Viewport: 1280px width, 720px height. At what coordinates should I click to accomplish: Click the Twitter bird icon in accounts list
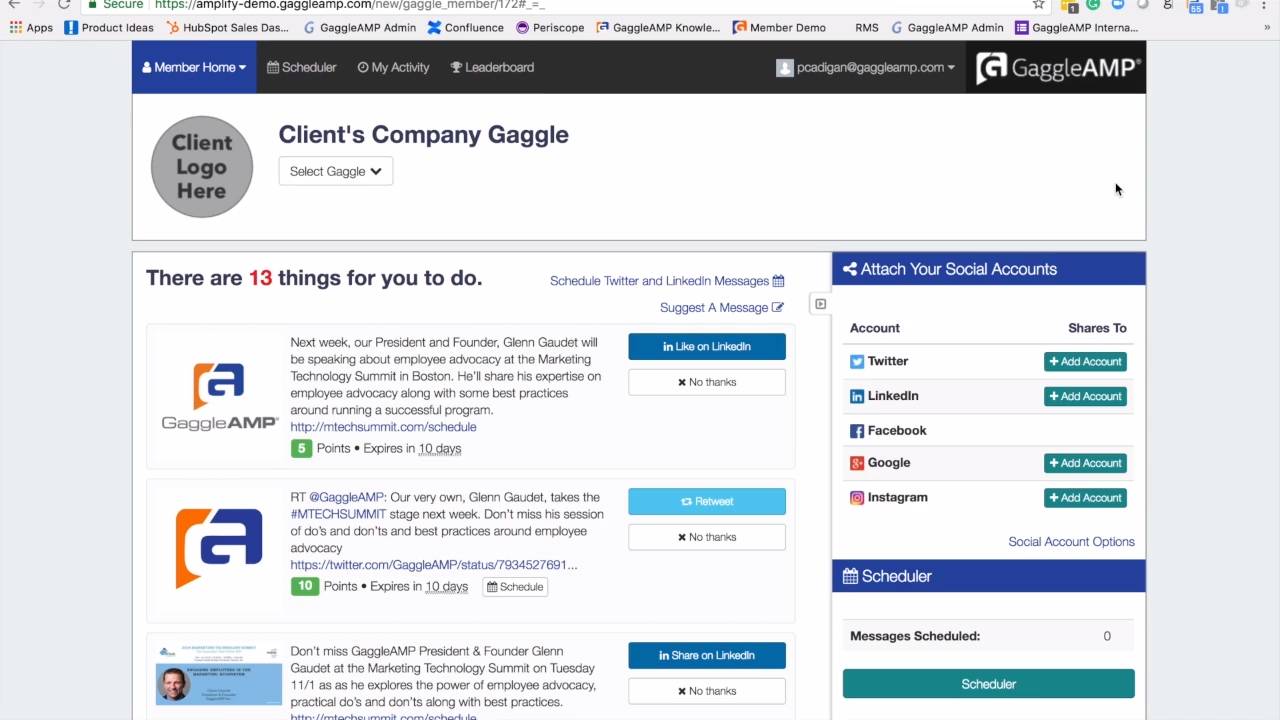(857, 362)
